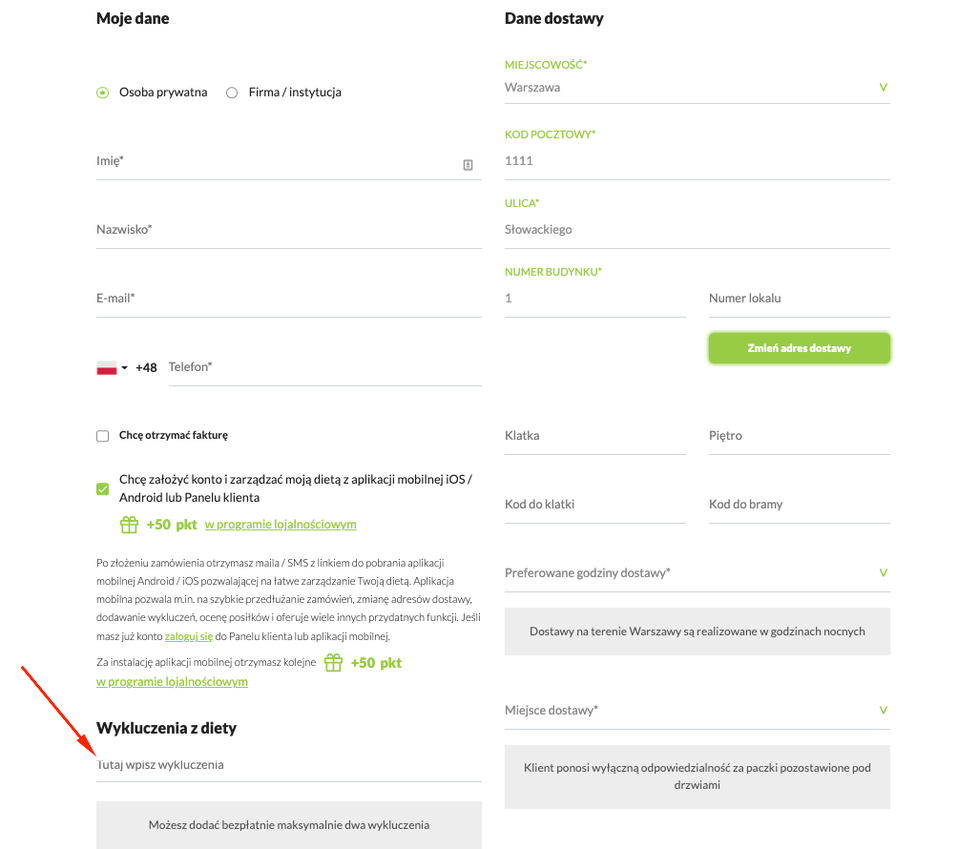Click the gift icon beside +50 pkt
958x849 pixels.
tap(129, 525)
